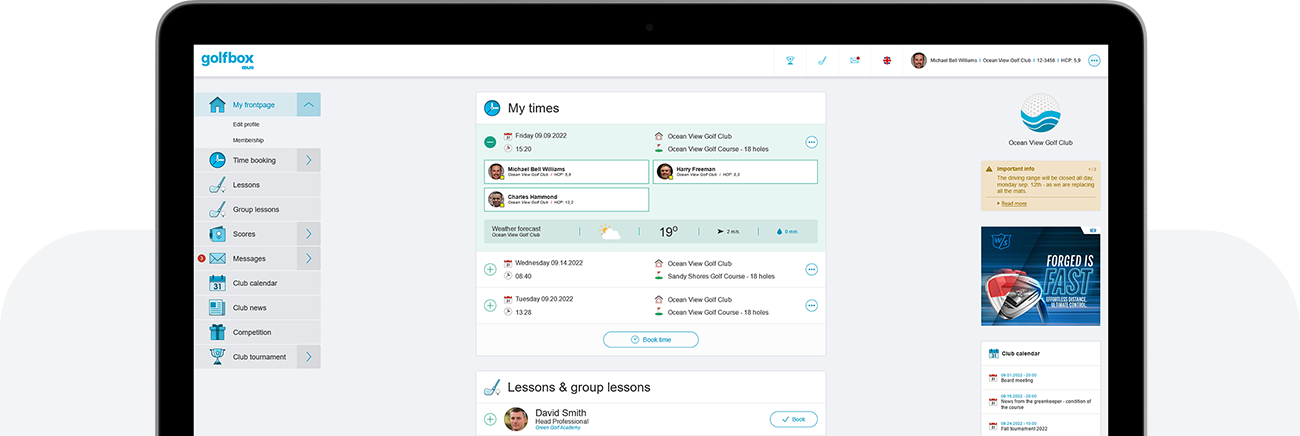
Task: Go to Group lessons in sidebar
Action: pyautogui.click(x=256, y=209)
